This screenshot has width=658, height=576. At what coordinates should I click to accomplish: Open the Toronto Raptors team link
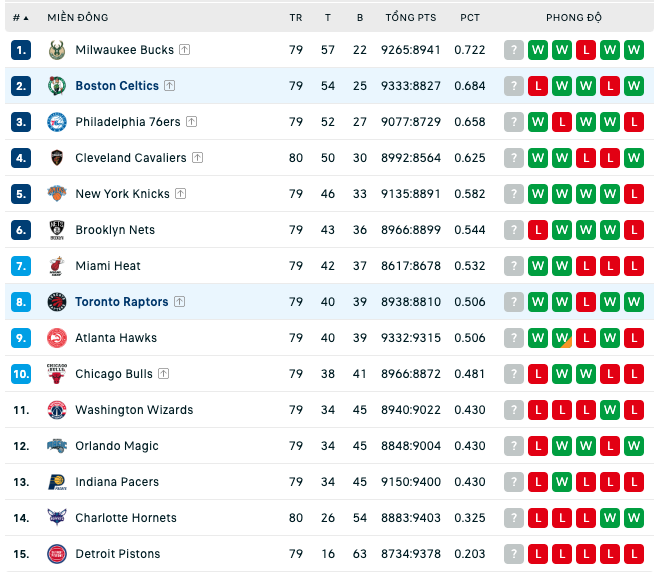122,302
